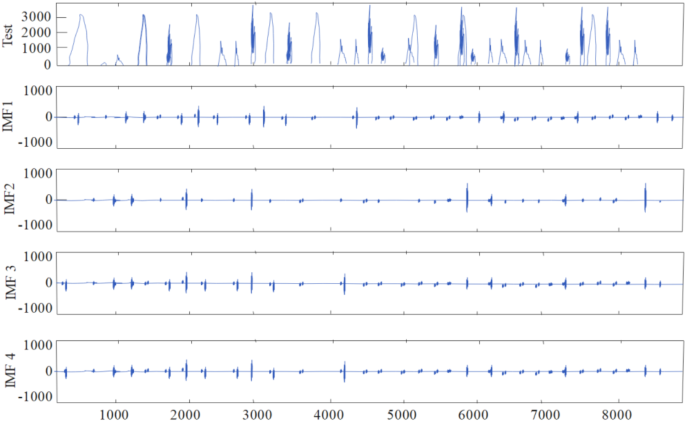The width and height of the screenshot is (685, 421).
Task: Click the 'IMF2' y-axis label
Action: pos(8,199)
